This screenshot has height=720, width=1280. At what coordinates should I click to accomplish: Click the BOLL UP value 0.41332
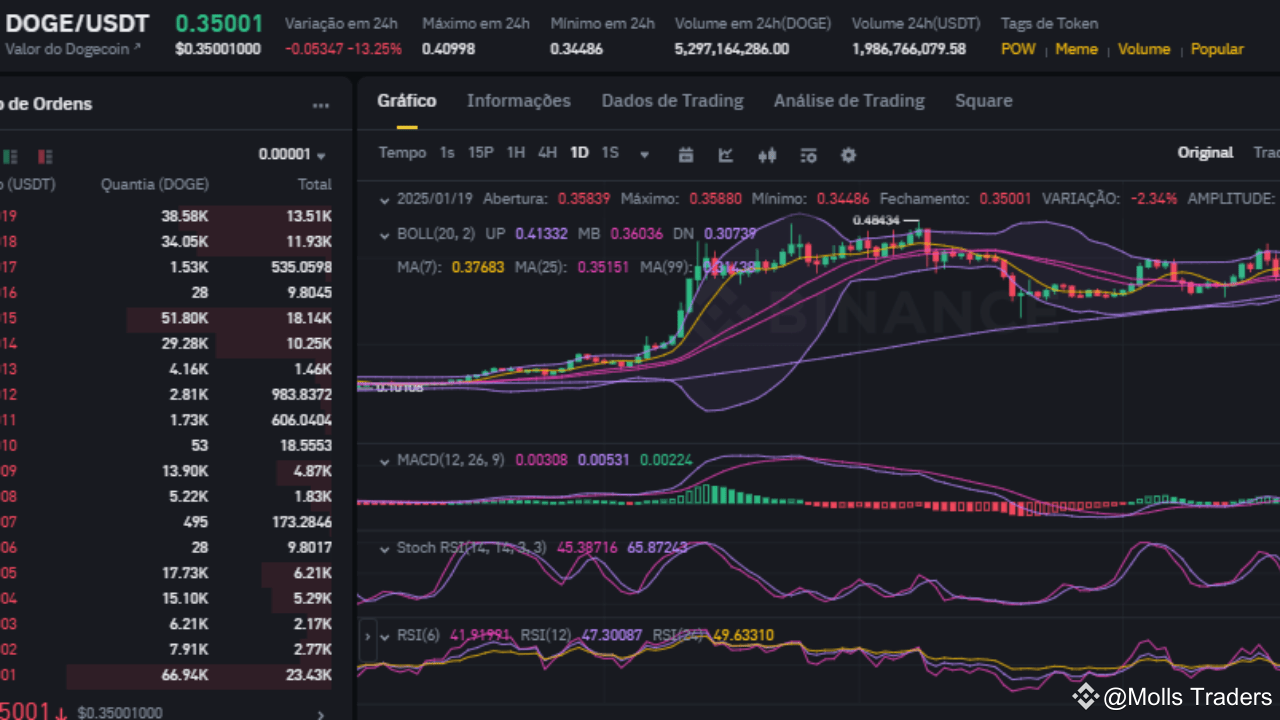(x=541, y=234)
